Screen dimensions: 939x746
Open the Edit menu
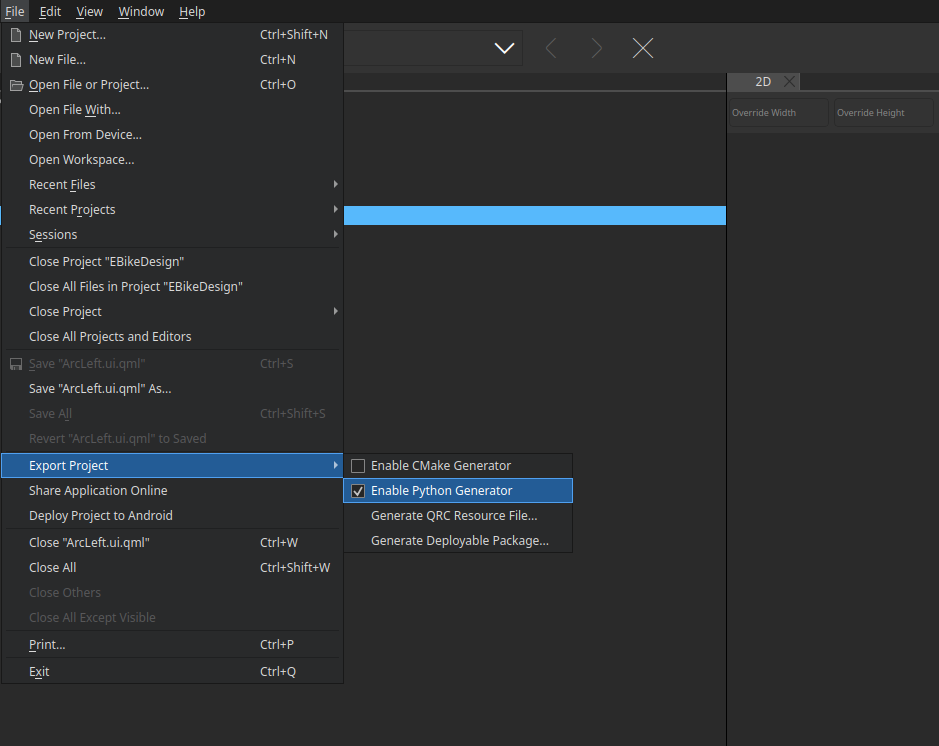[x=50, y=12]
